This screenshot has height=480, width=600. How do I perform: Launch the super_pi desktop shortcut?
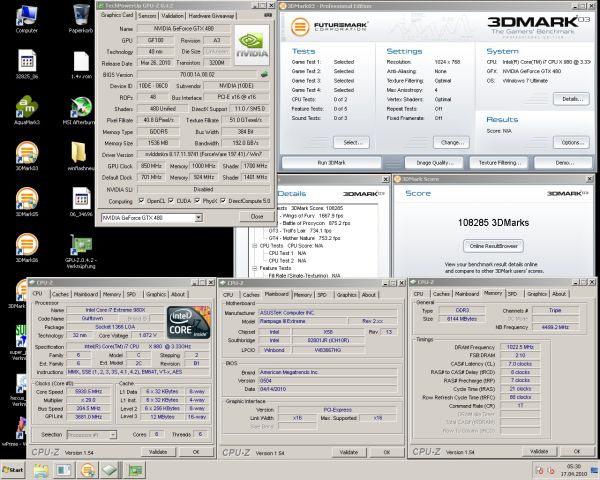(21, 342)
